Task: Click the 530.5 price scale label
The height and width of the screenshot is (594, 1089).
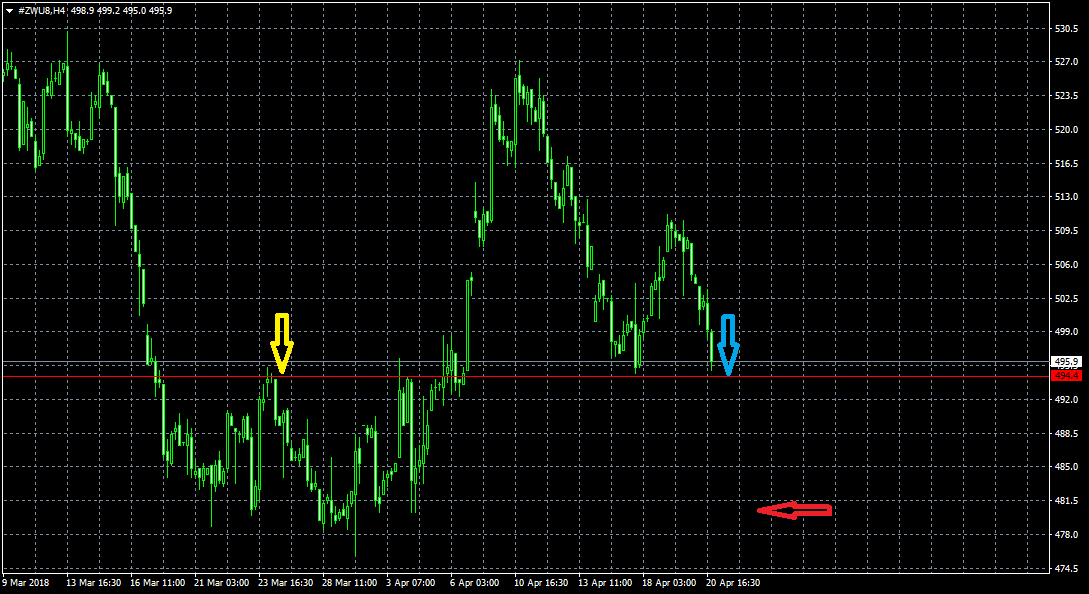Action: (x=1066, y=29)
